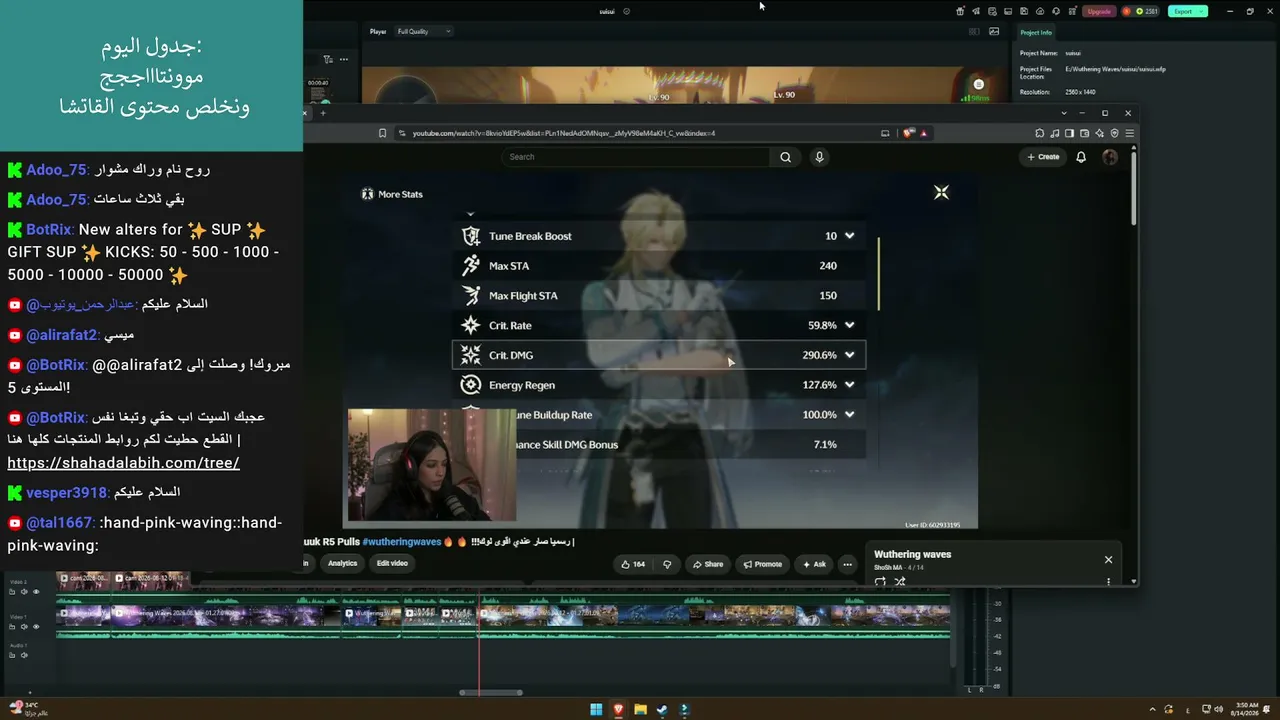Activate YouTube voice search microphone
Screen dimensions: 1280x720
click(819, 157)
